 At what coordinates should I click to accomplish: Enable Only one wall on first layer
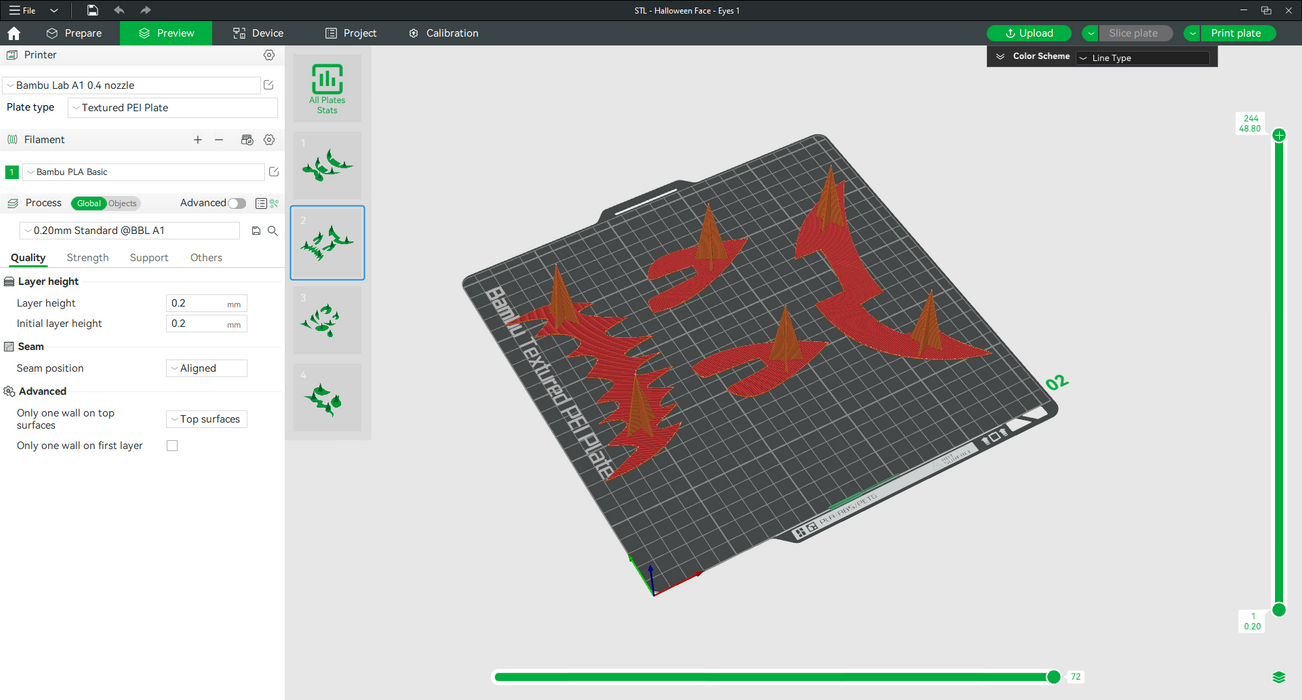click(x=172, y=446)
